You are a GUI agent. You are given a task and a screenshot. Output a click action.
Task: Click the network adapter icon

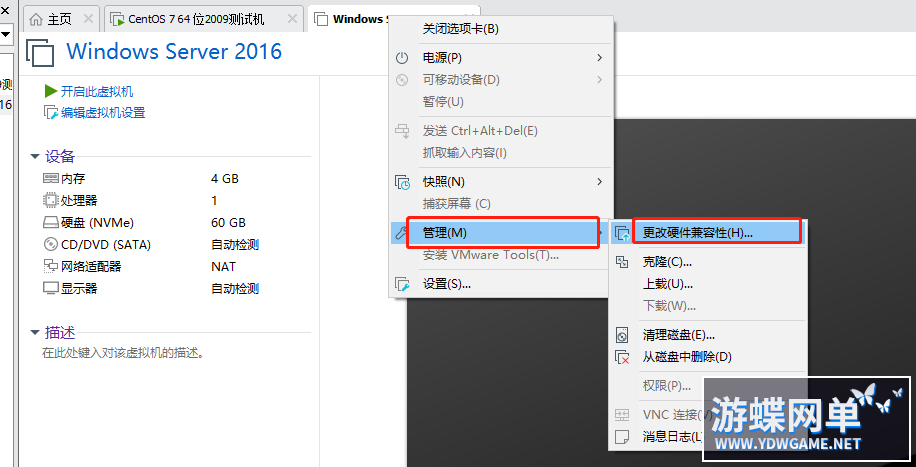pyautogui.click(x=51, y=267)
